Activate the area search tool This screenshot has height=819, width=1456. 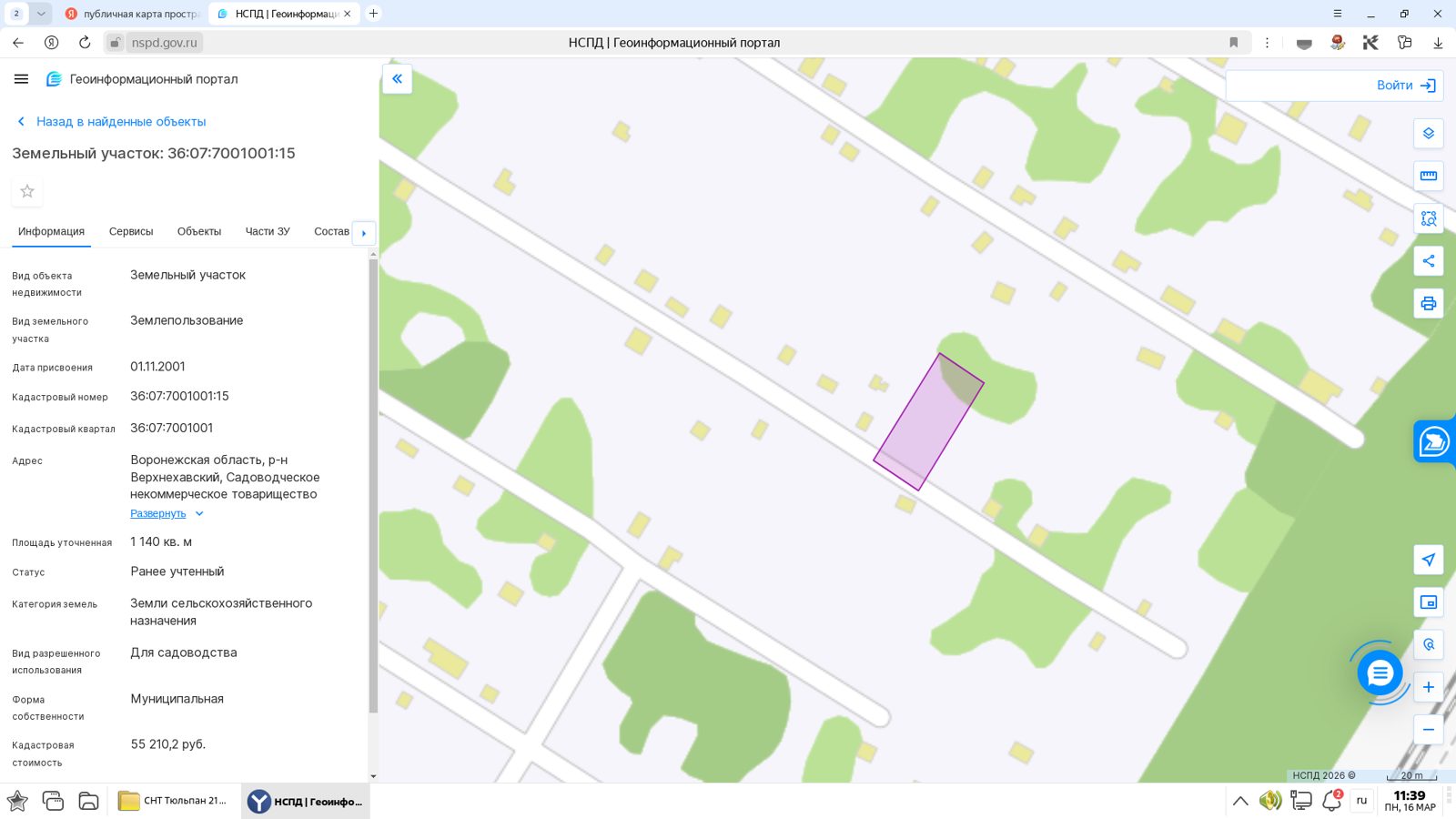1428,218
